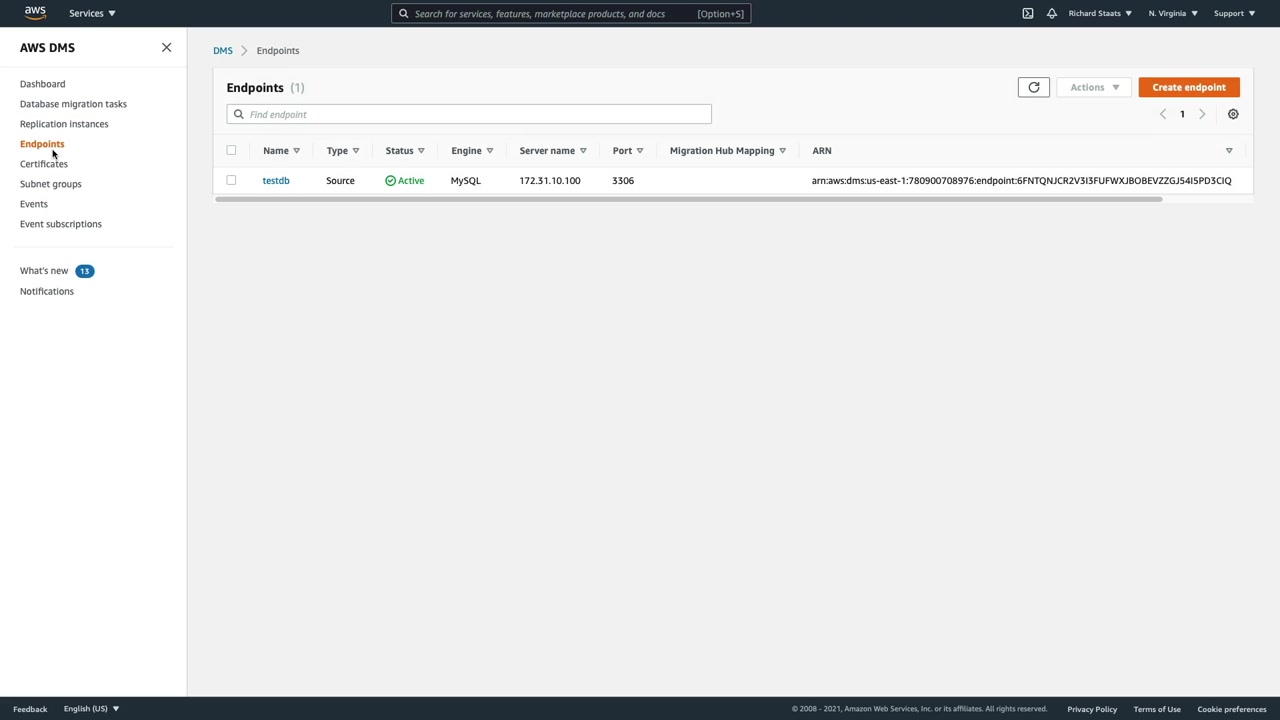This screenshot has height=720, width=1280.
Task: Go to previous page of endpoints
Action: [1162, 114]
